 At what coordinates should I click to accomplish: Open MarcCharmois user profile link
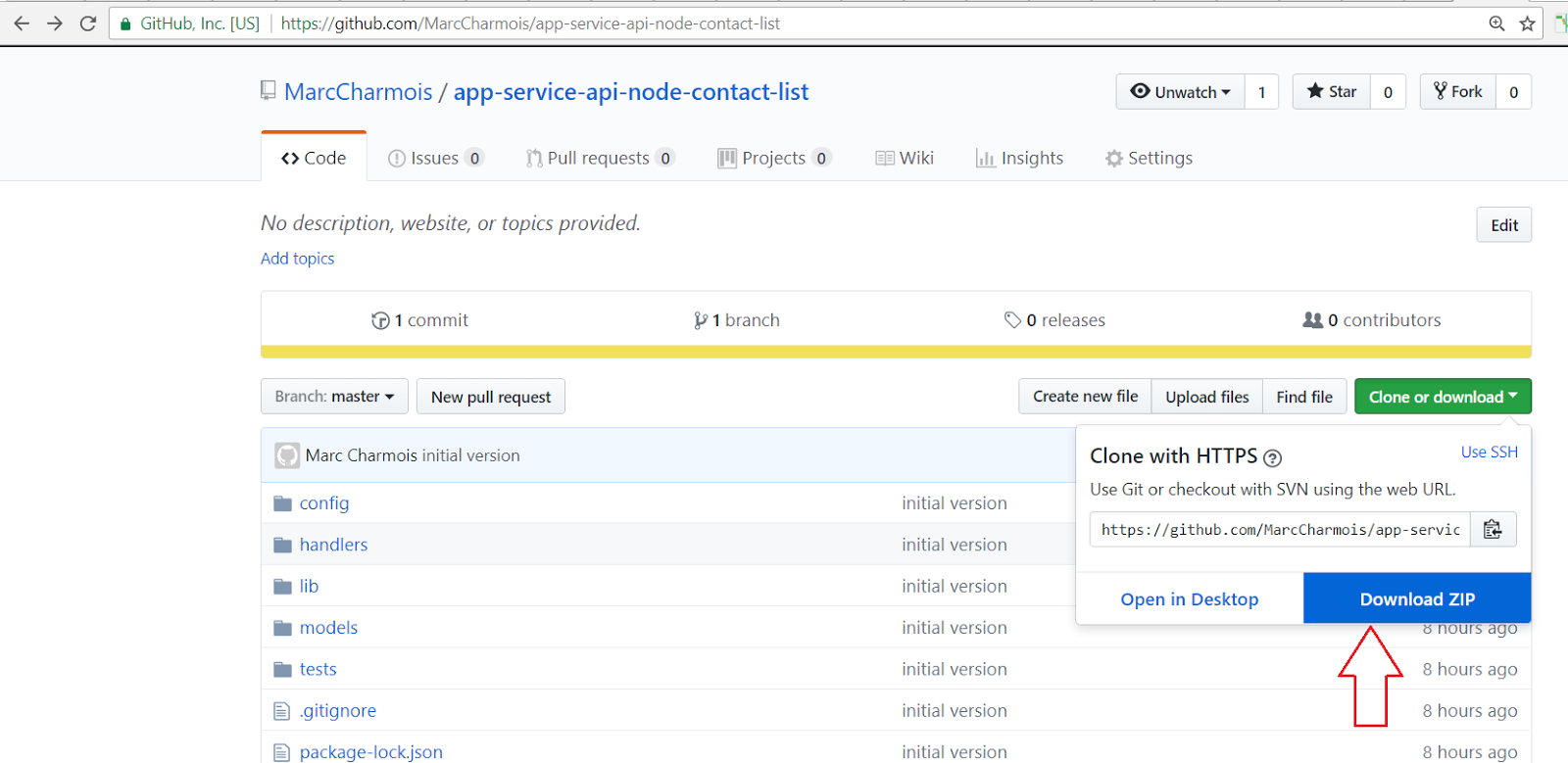(x=359, y=92)
